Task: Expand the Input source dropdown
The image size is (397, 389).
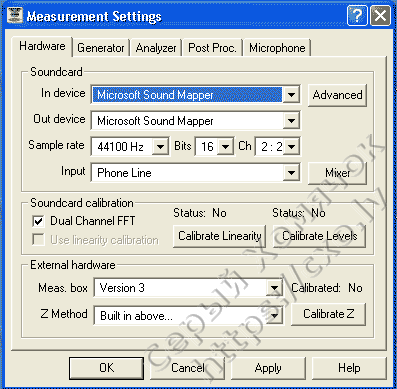Action: (x=291, y=173)
